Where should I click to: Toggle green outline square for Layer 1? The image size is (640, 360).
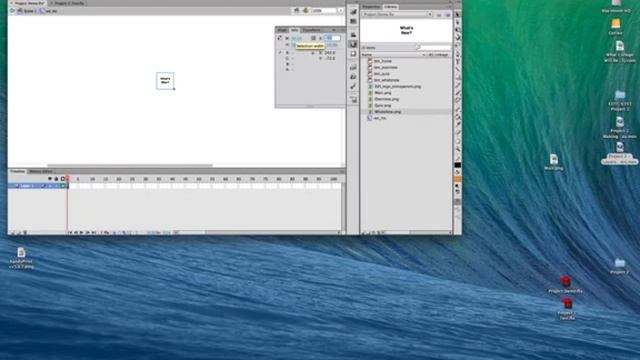[x=63, y=186]
